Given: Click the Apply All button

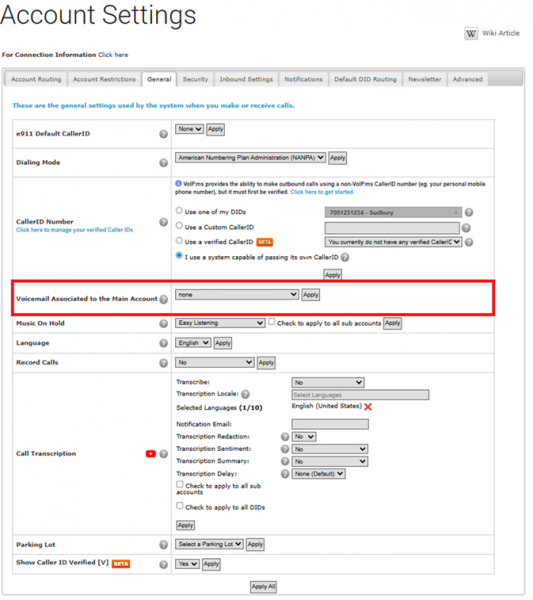Looking at the screenshot, I should (264, 587).
